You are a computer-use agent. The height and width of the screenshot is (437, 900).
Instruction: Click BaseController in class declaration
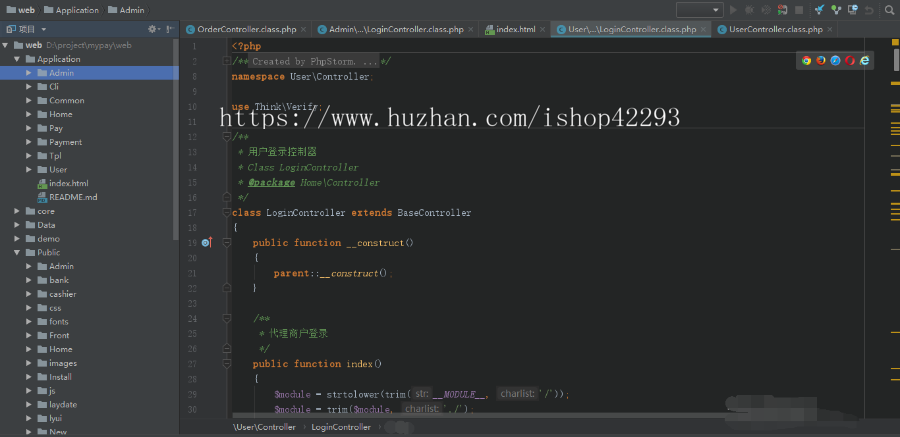coord(434,213)
